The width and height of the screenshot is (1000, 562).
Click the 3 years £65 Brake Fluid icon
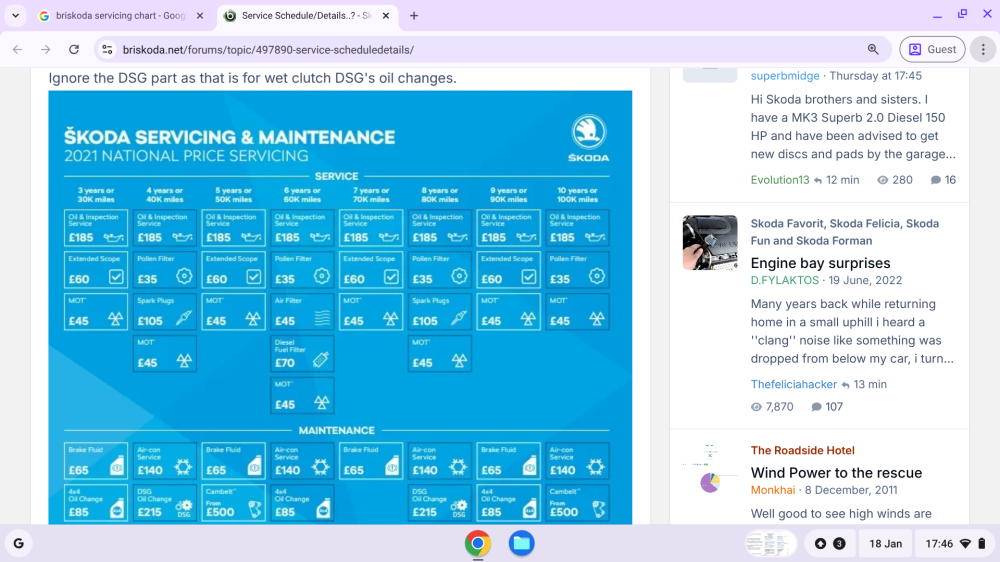coord(117,466)
